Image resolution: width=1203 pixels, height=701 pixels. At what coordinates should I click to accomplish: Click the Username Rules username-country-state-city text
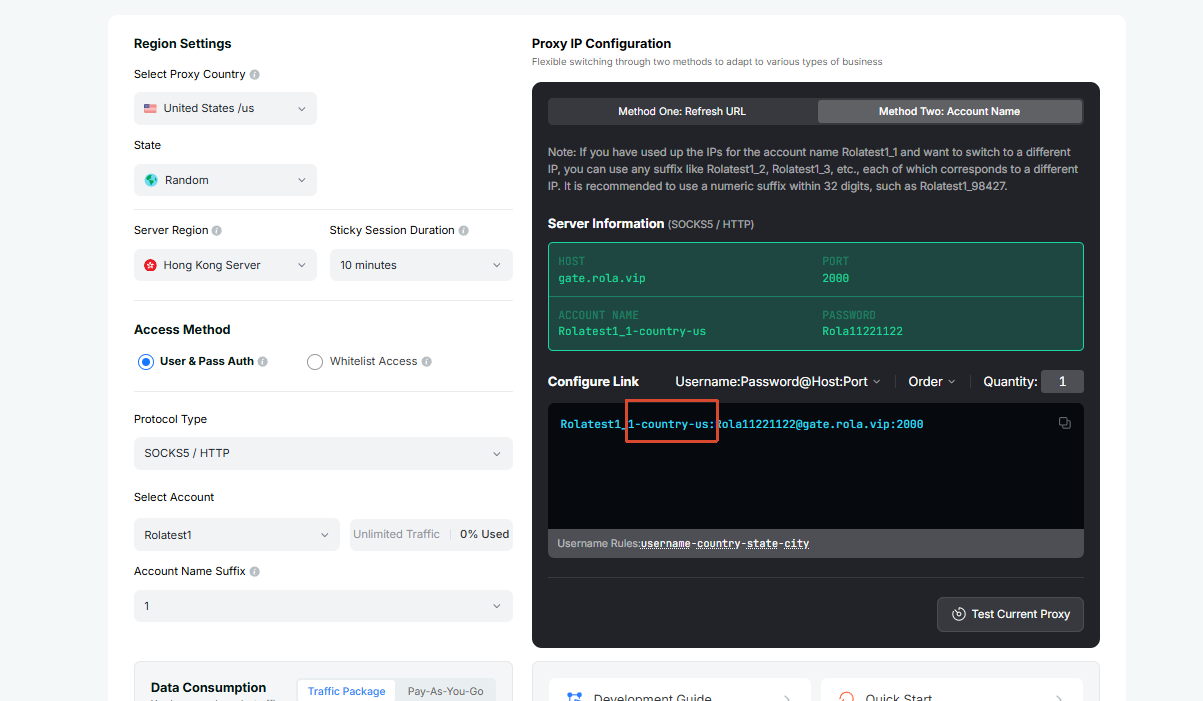tap(725, 543)
